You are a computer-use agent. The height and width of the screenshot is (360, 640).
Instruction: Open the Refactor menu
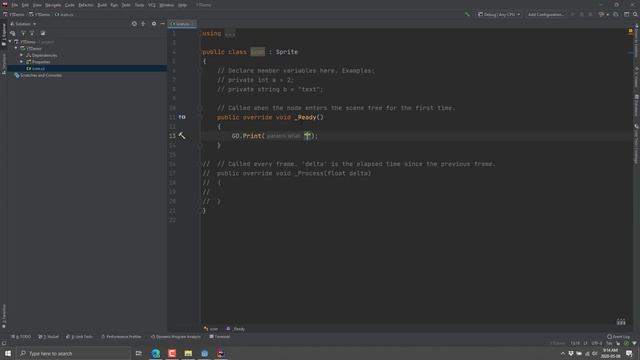pyautogui.click(x=86, y=5)
